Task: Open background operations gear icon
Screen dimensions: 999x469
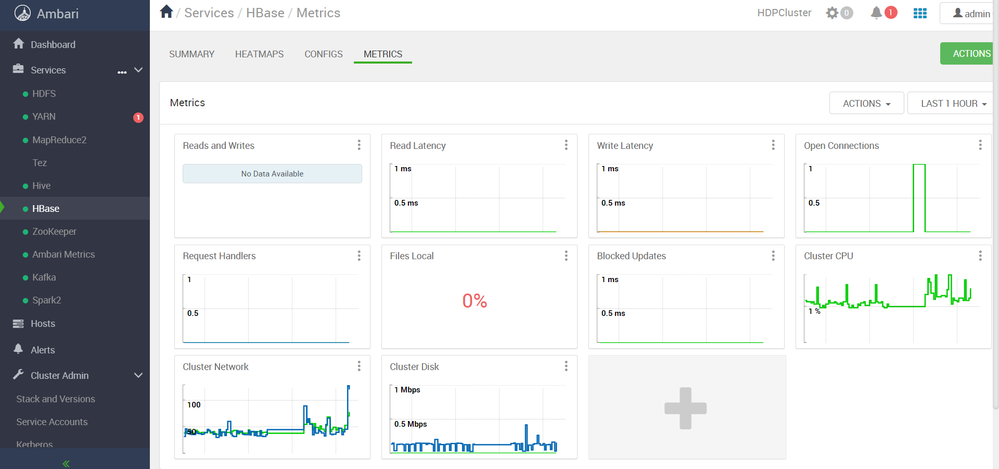Action: [x=832, y=13]
